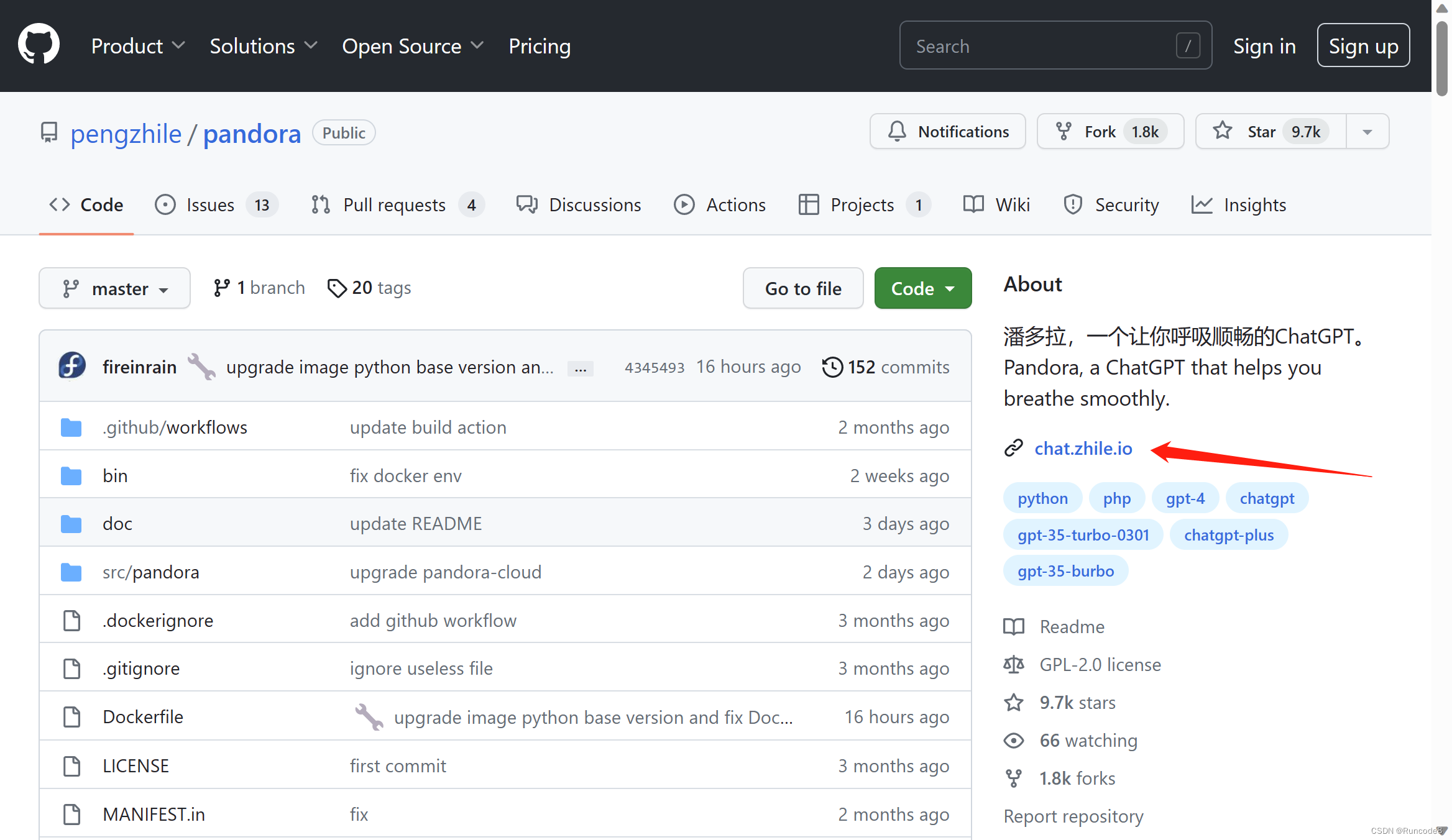
Task: Click the Fork repository icon button
Action: [x=1064, y=132]
